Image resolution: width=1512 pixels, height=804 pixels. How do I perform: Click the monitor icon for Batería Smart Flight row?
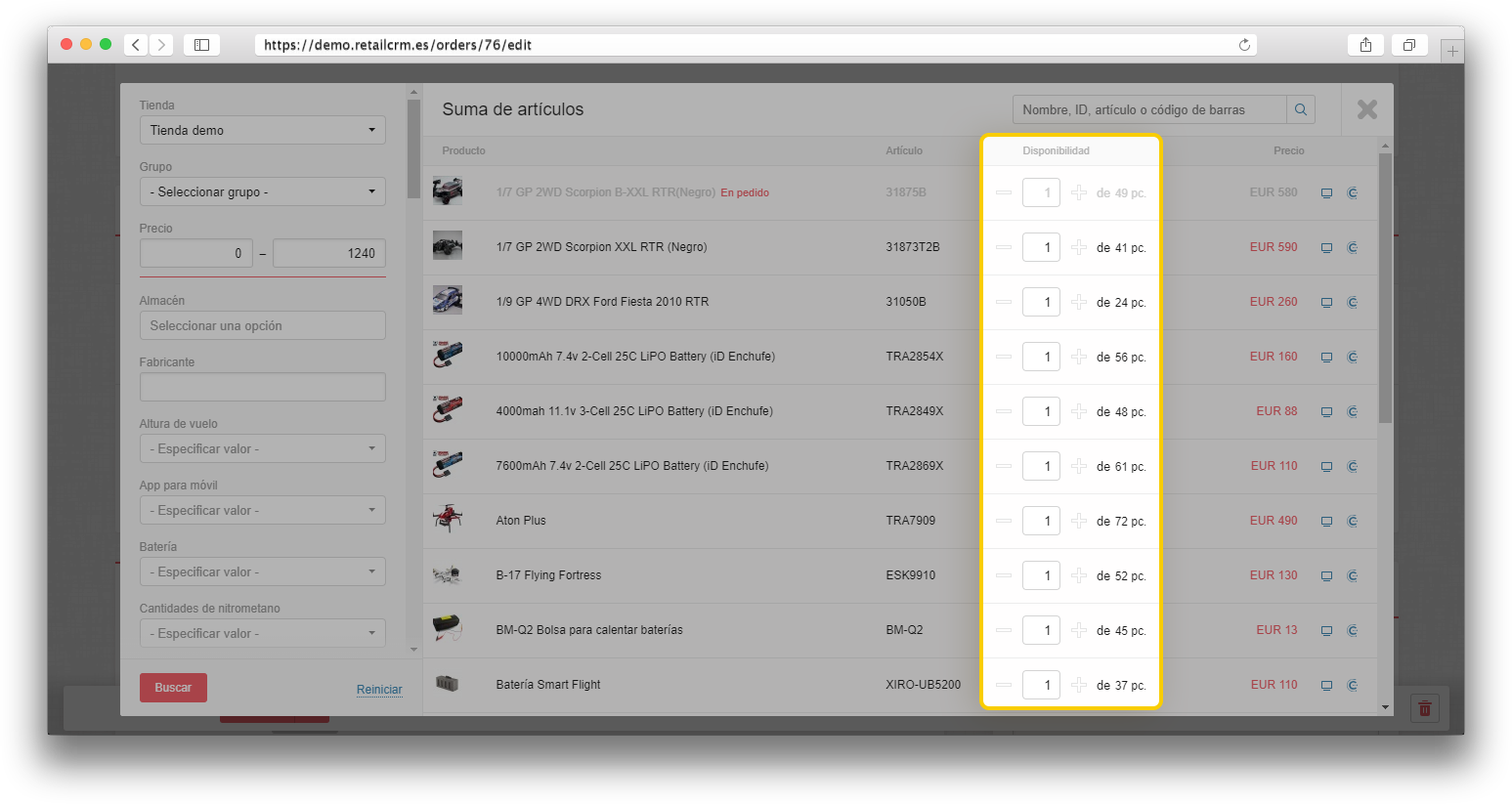[1326, 686]
